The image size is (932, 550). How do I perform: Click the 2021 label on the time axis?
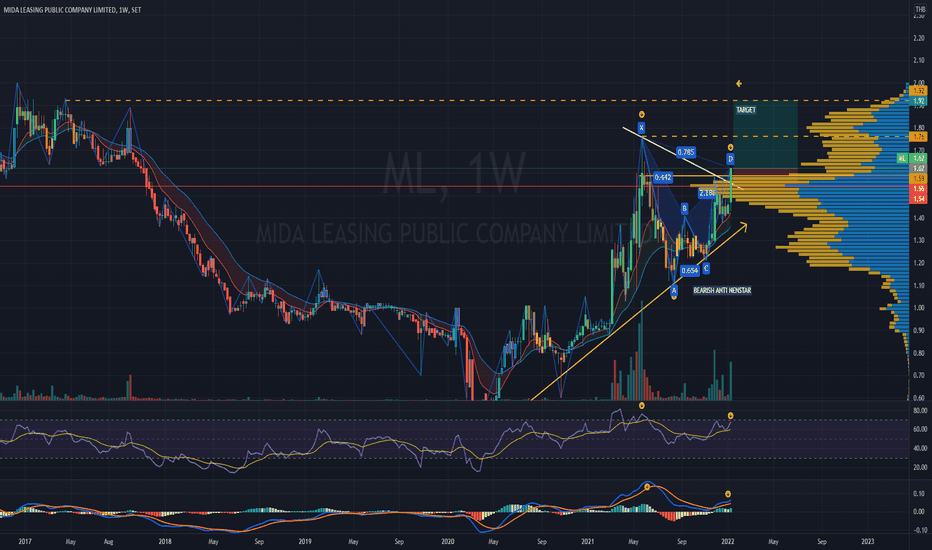587,542
